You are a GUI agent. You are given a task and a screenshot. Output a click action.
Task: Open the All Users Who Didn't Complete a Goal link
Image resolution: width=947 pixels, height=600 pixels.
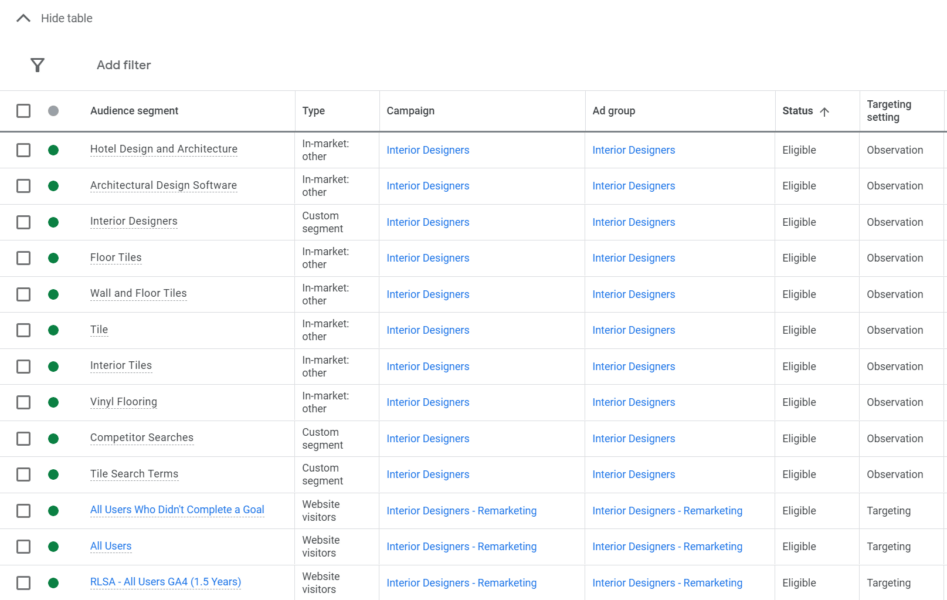(177, 510)
